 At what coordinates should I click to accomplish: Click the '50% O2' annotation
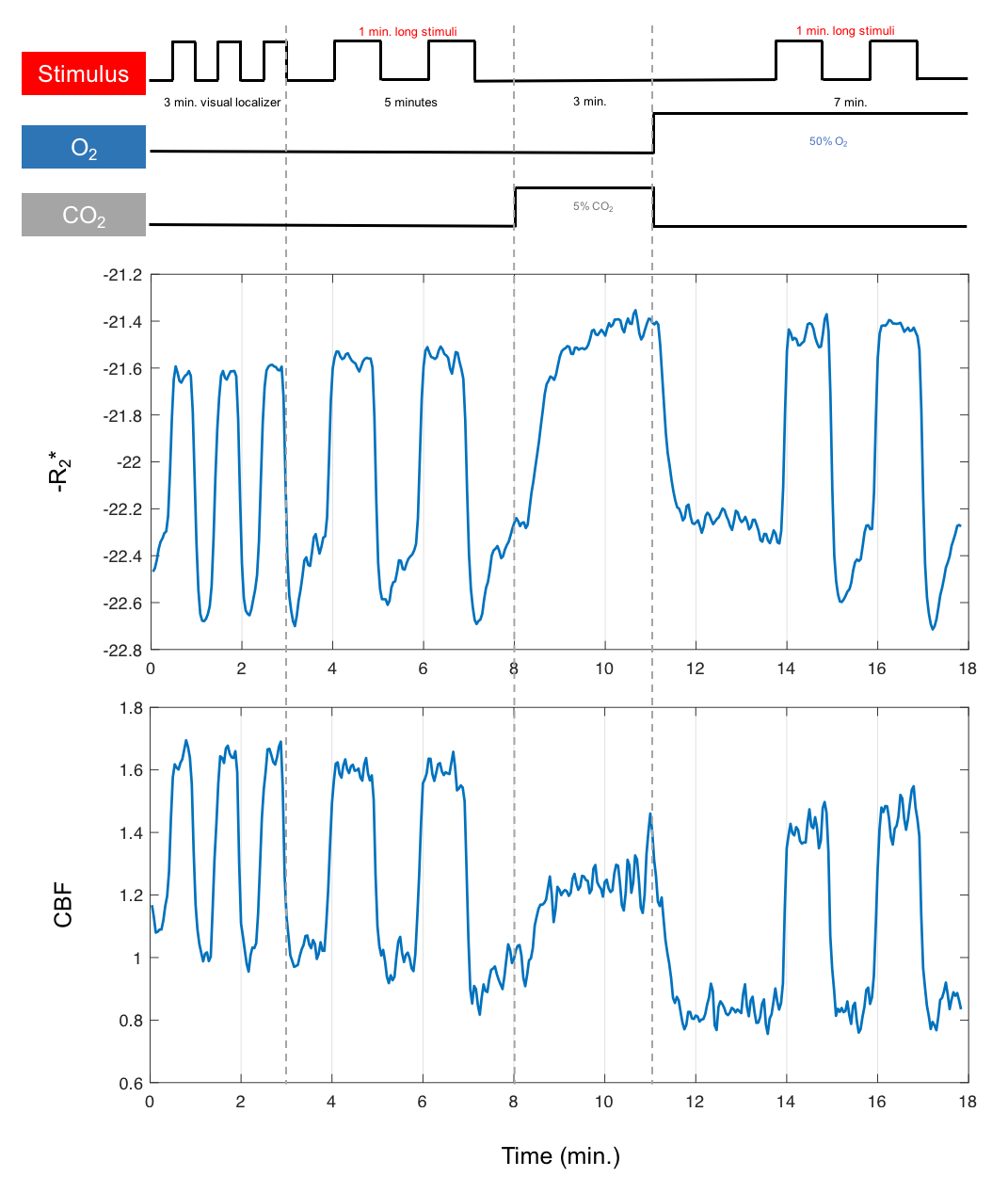point(828,142)
